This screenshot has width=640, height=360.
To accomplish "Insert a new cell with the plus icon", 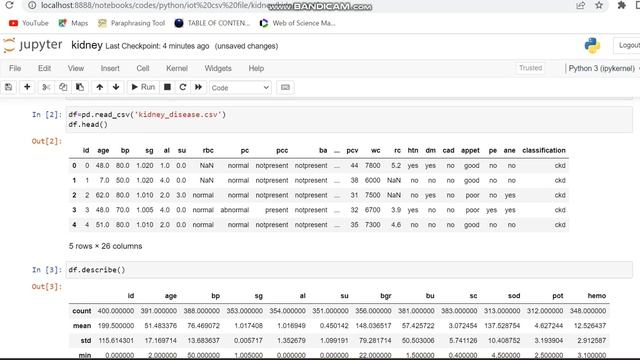I will [27, 87].
